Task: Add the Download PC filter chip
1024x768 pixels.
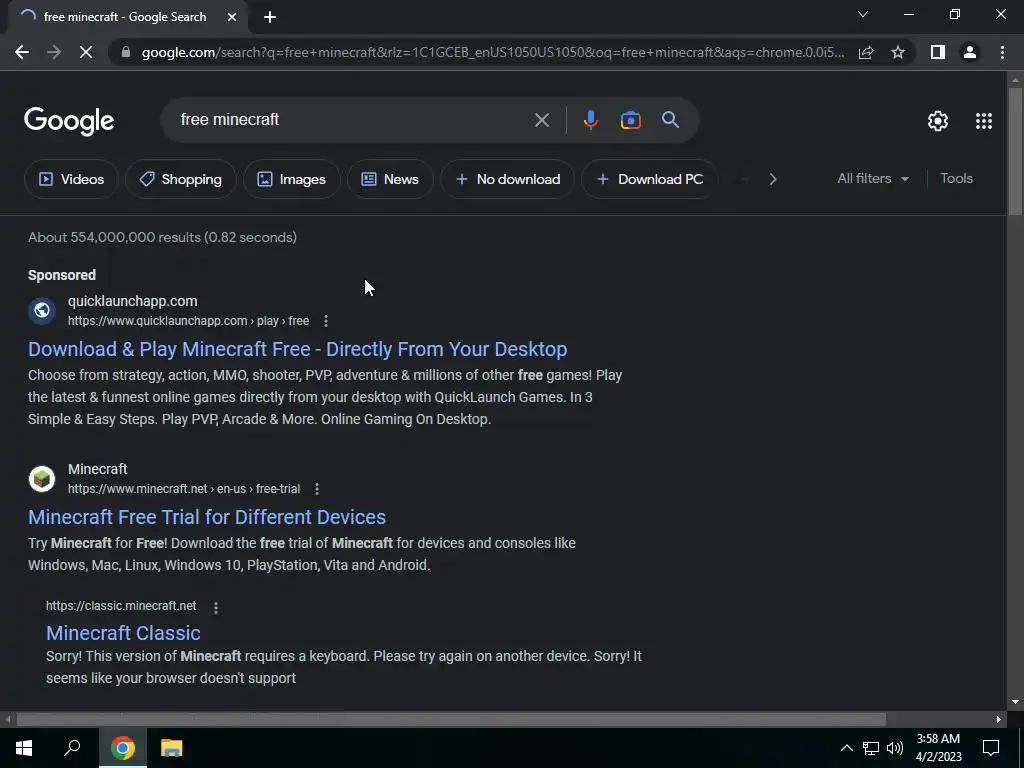Action: point(650,179)
